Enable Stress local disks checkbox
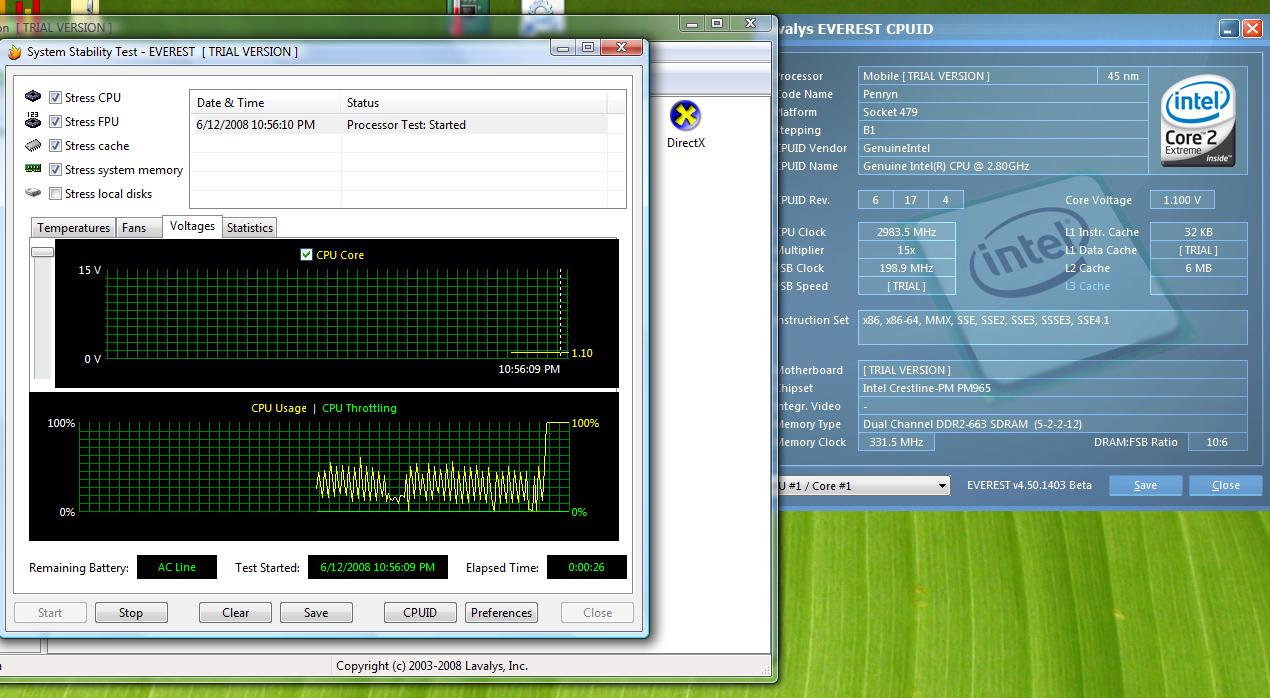 (x=55, y=193)
